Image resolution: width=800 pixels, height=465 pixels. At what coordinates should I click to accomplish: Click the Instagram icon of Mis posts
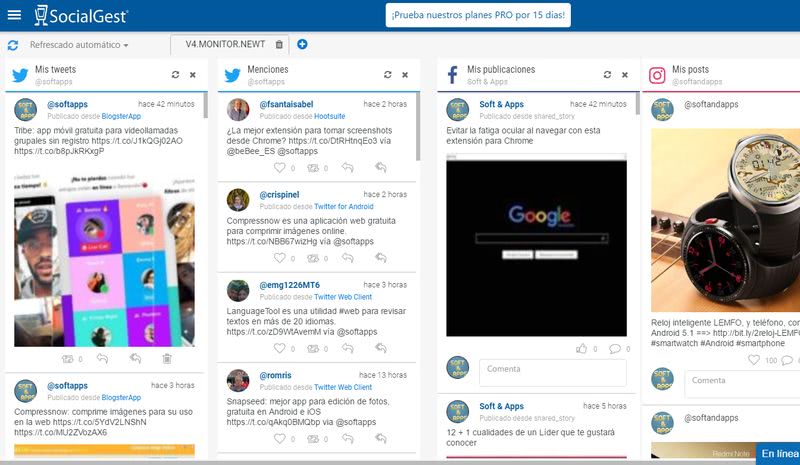657,75
